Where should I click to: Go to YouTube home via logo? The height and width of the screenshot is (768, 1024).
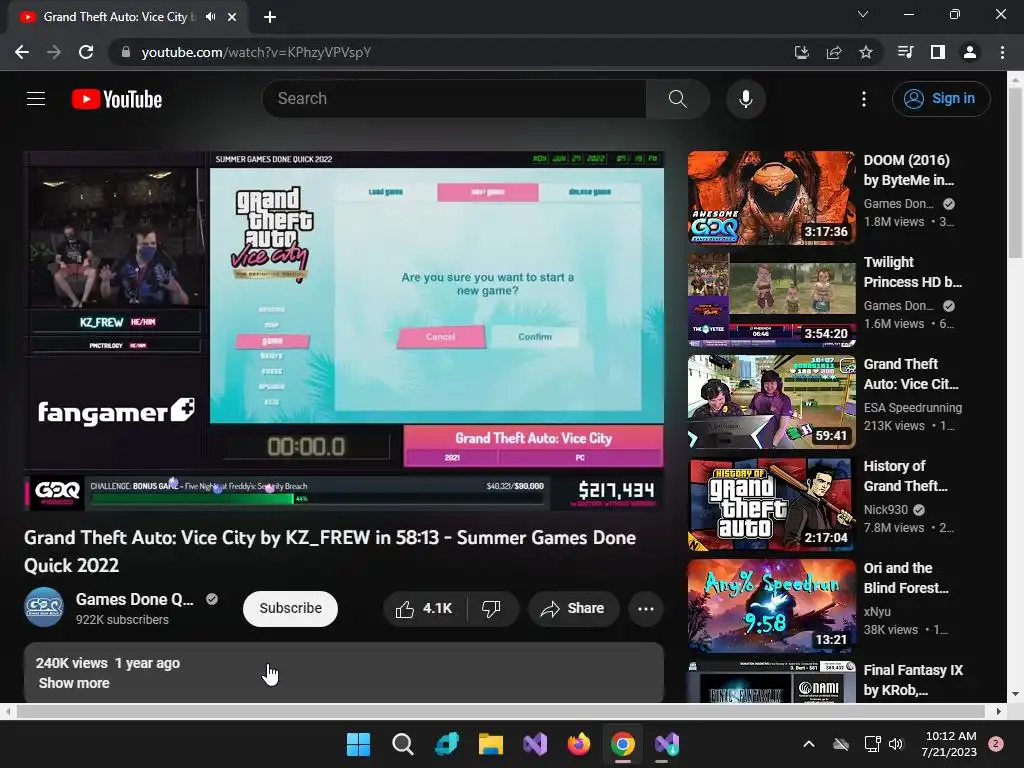pyautogui.click(x=117, y=99)
